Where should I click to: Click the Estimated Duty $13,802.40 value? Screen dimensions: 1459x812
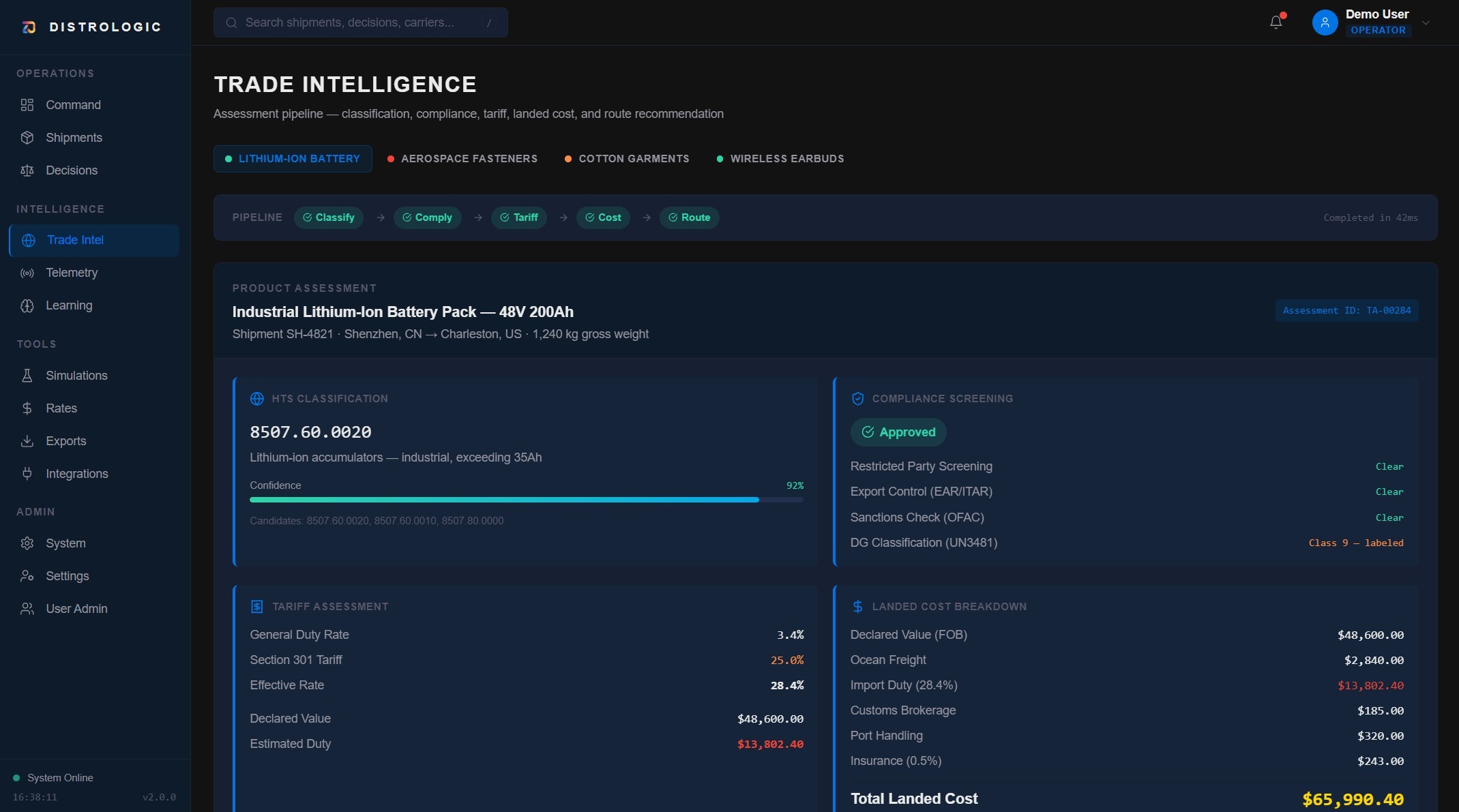coord(770,744)
